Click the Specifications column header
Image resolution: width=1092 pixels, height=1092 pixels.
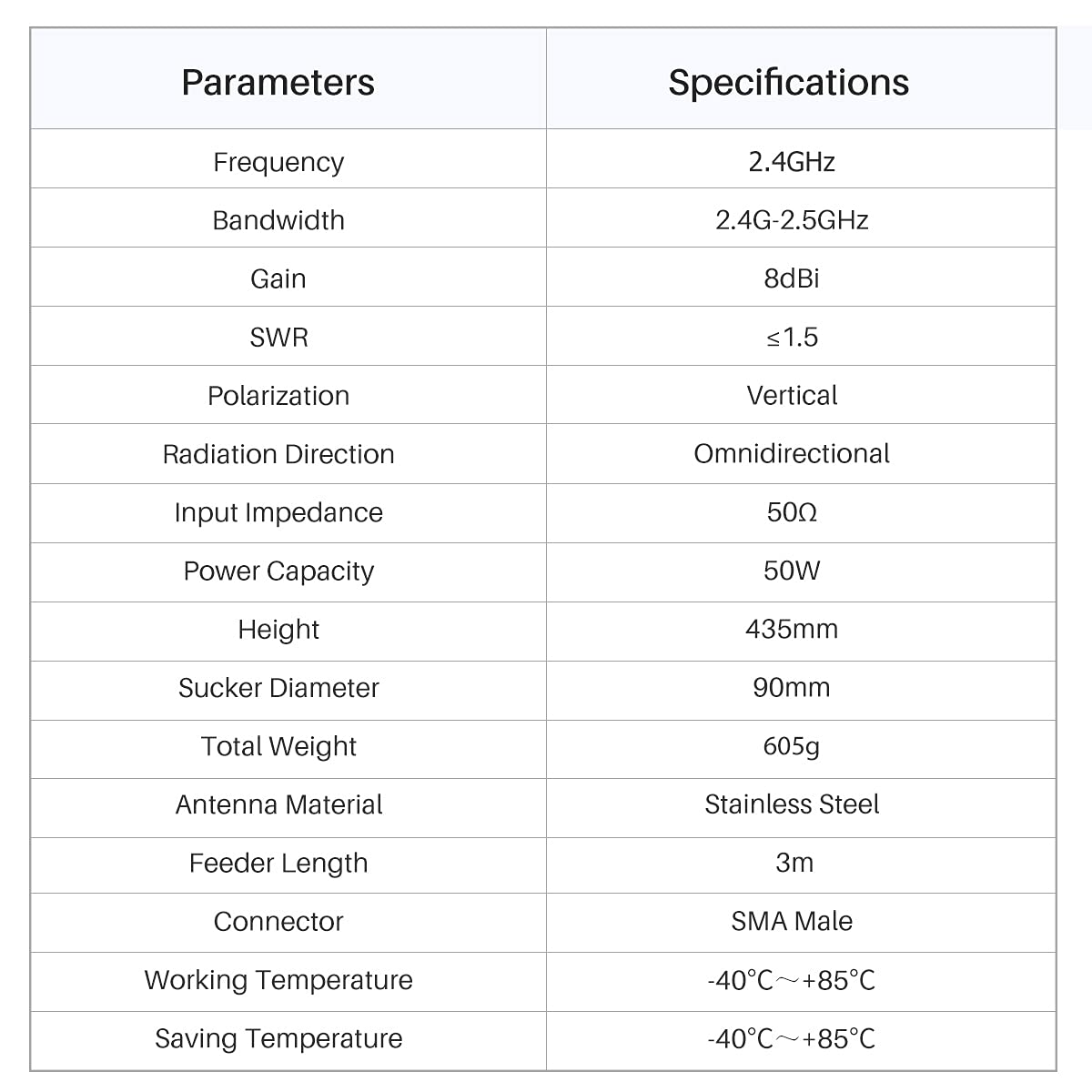(x=788, y=82)
